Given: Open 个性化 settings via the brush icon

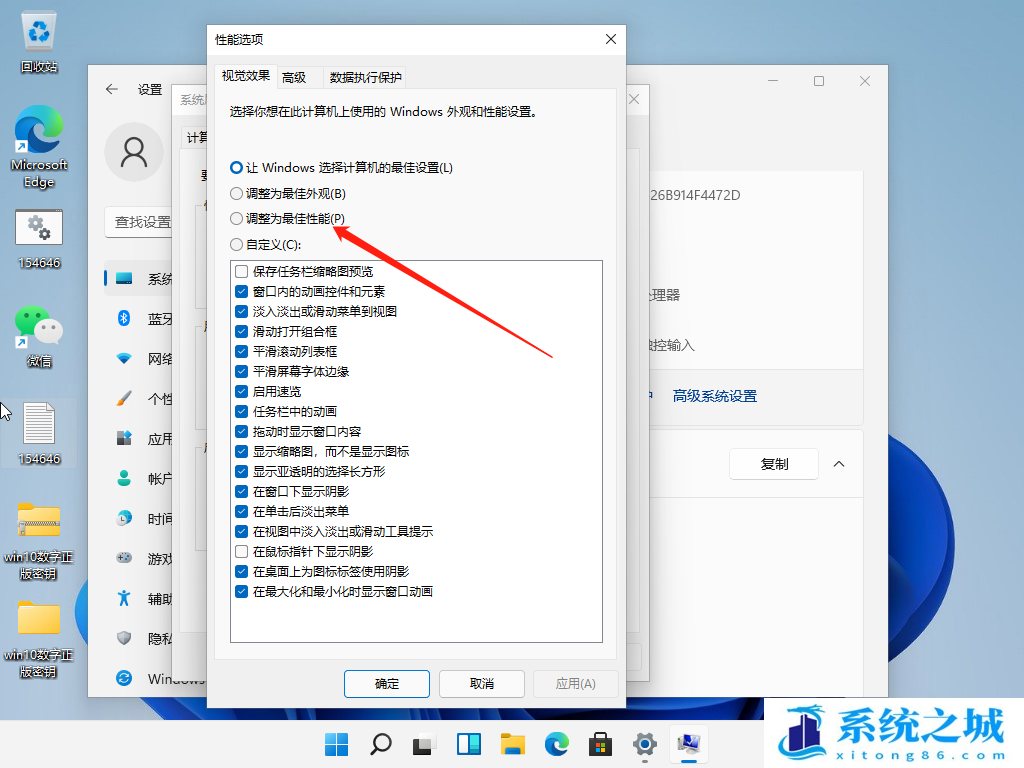Looking at the screenshot, I should pyautogui.click(x=122, y=399).
